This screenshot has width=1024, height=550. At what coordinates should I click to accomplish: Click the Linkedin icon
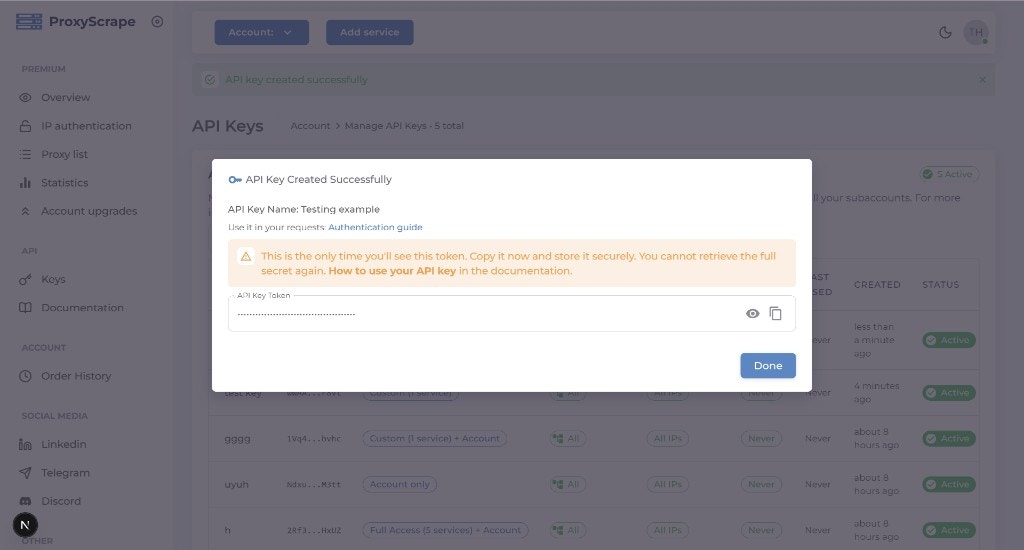click(25, 444)
